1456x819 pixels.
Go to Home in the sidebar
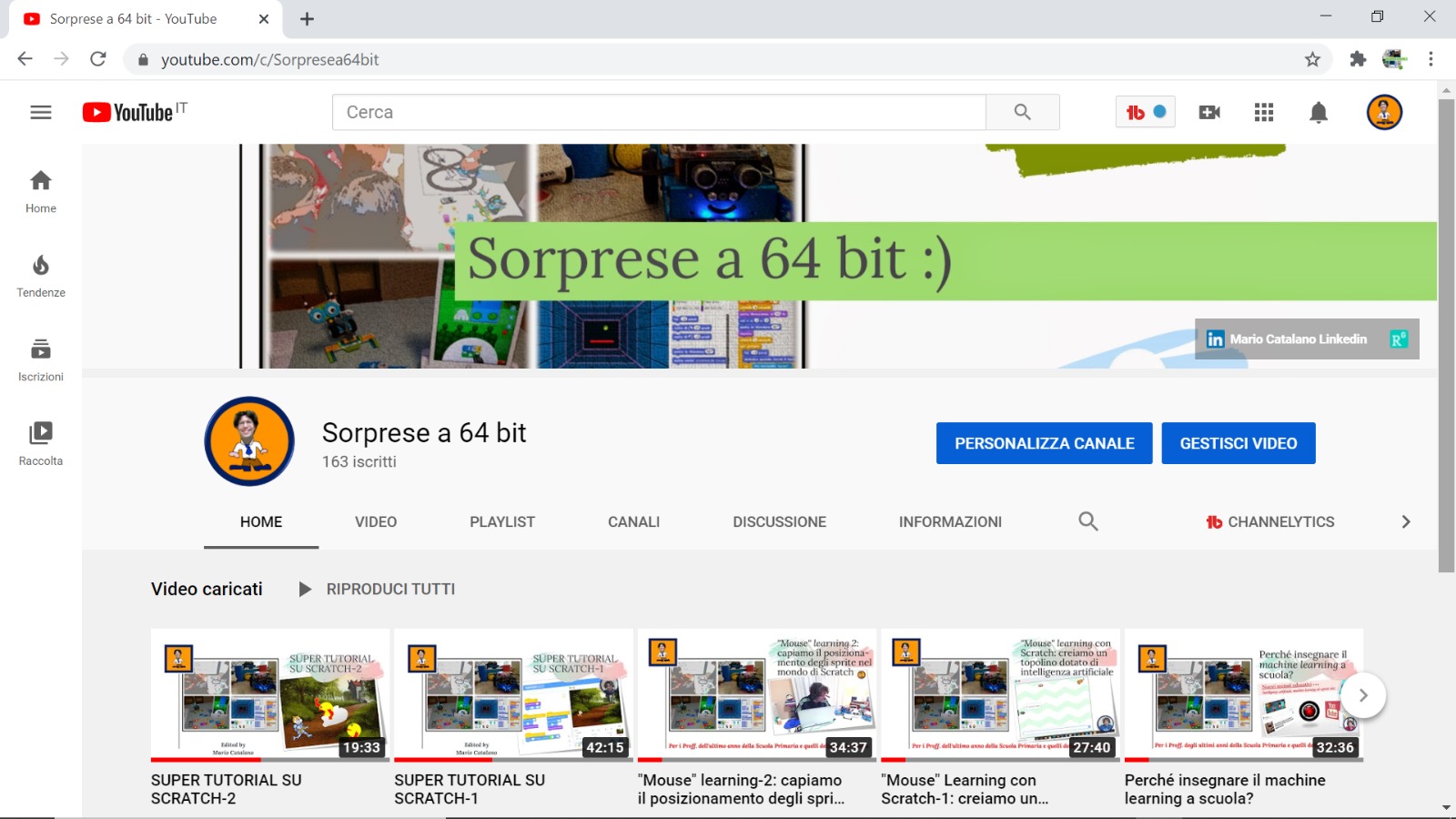(41, 192)
